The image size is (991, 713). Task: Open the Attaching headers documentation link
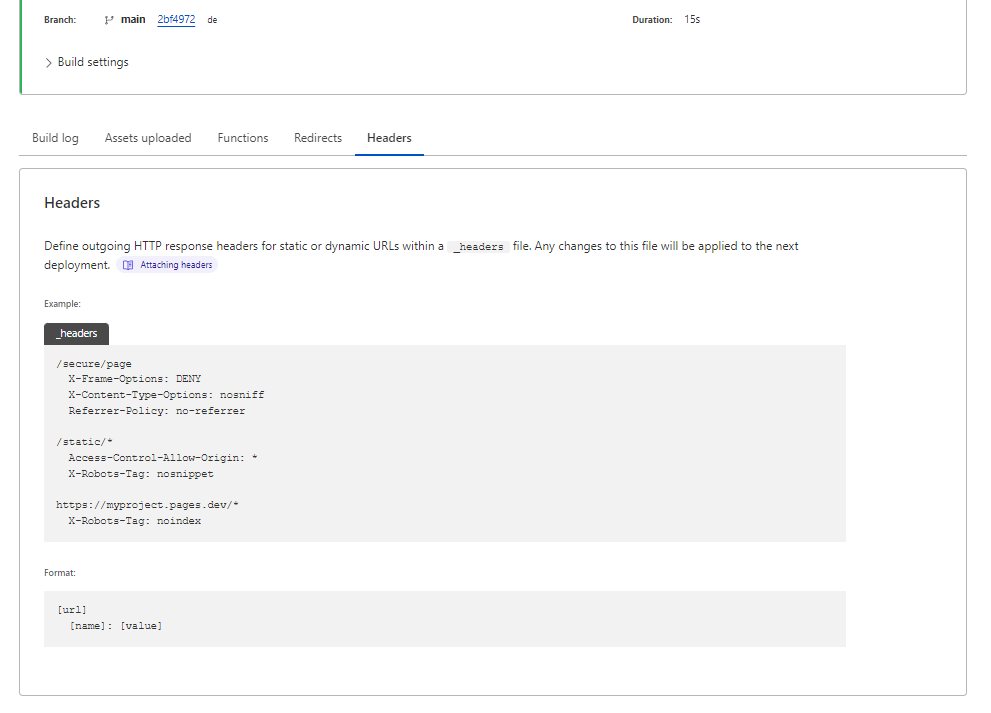167,264
